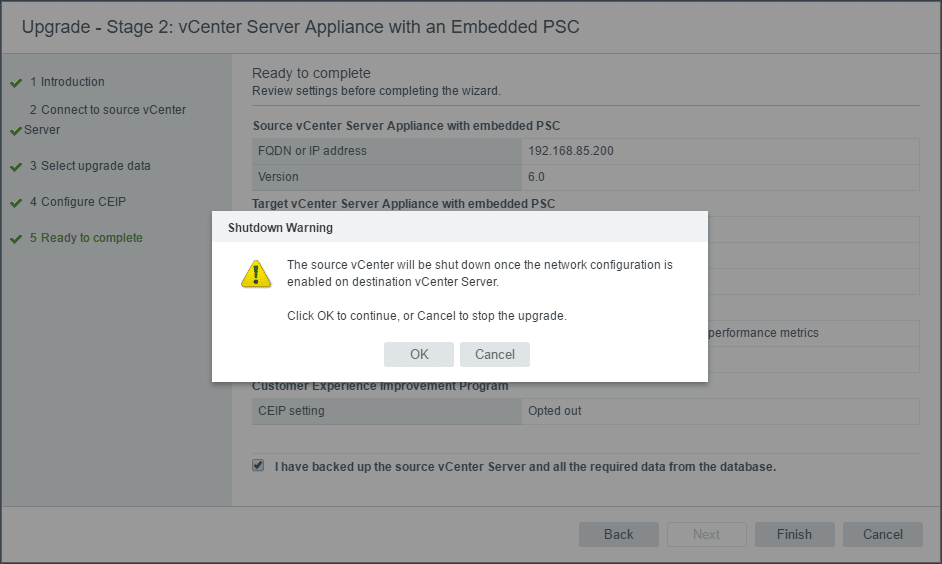Select step 5 Ready to complete
The image size is (942, 564).
(91, 238)
